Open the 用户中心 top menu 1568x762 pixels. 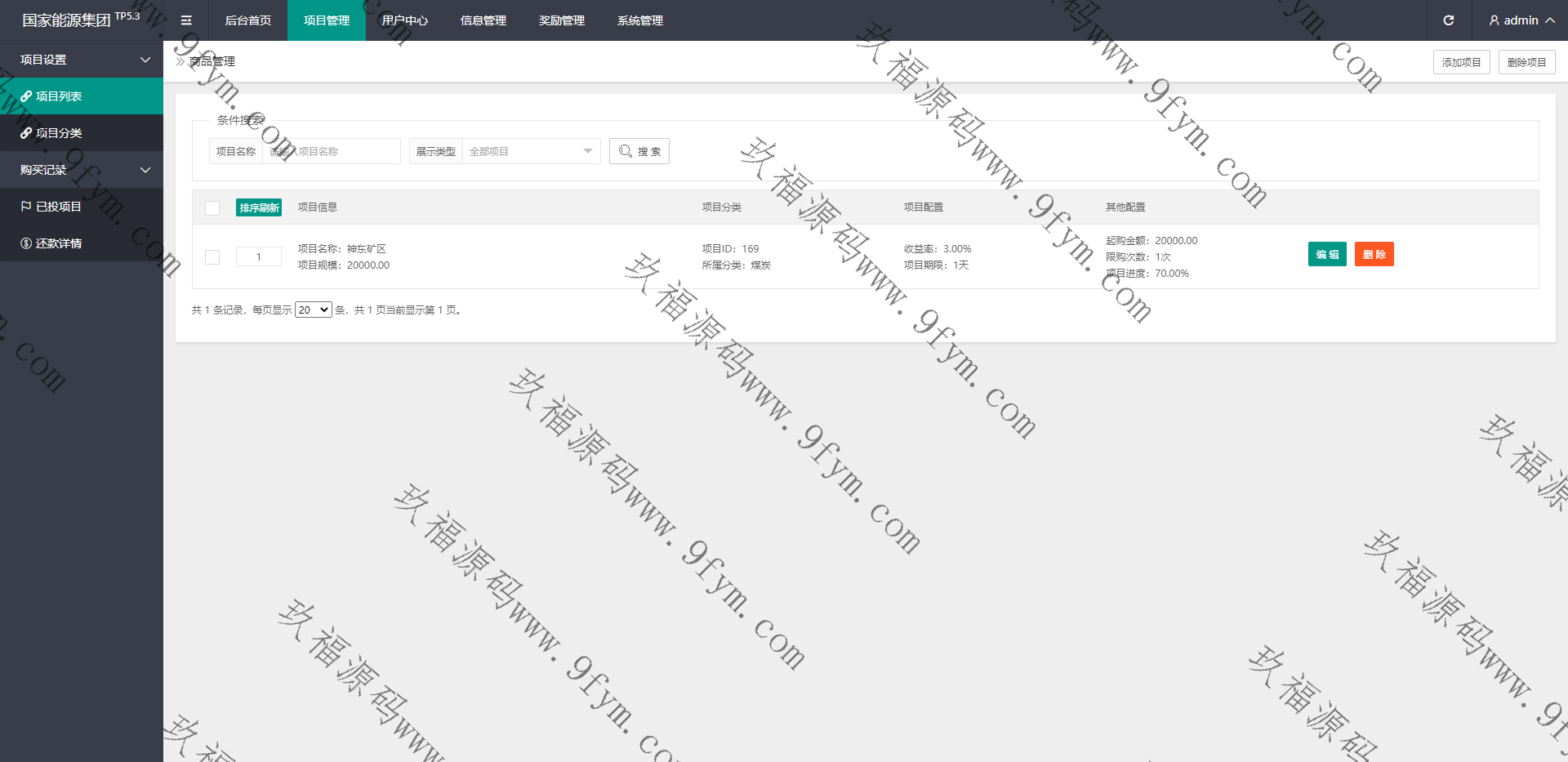(x=404, y=20)
